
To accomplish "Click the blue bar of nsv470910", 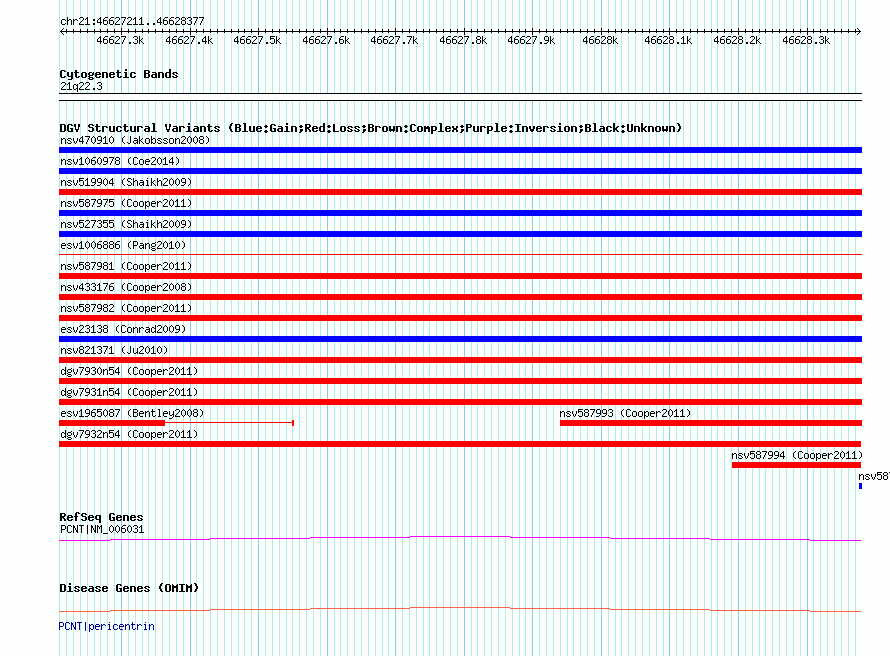I will 460,150.
